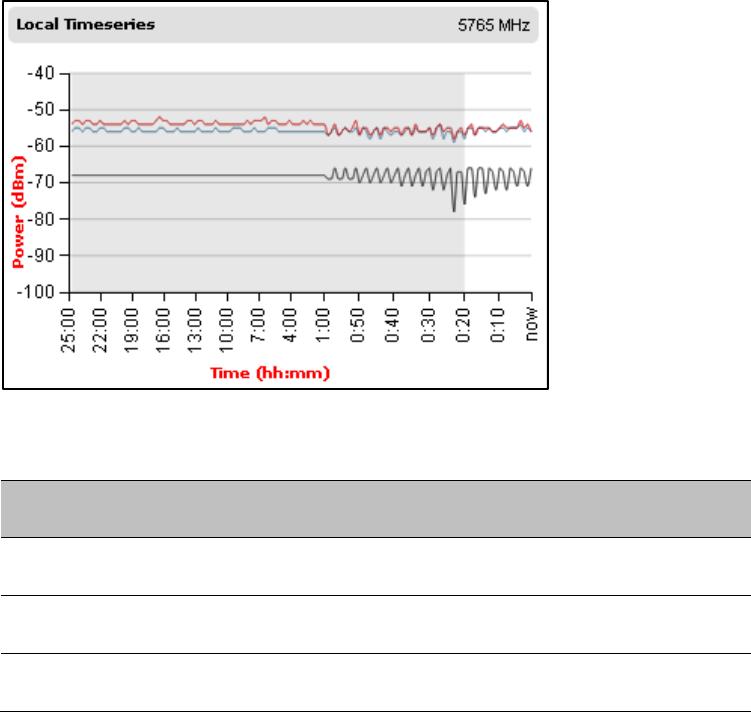
Task: Click the "Power (dBm)" axis label
Action: [x=18, y=212]
